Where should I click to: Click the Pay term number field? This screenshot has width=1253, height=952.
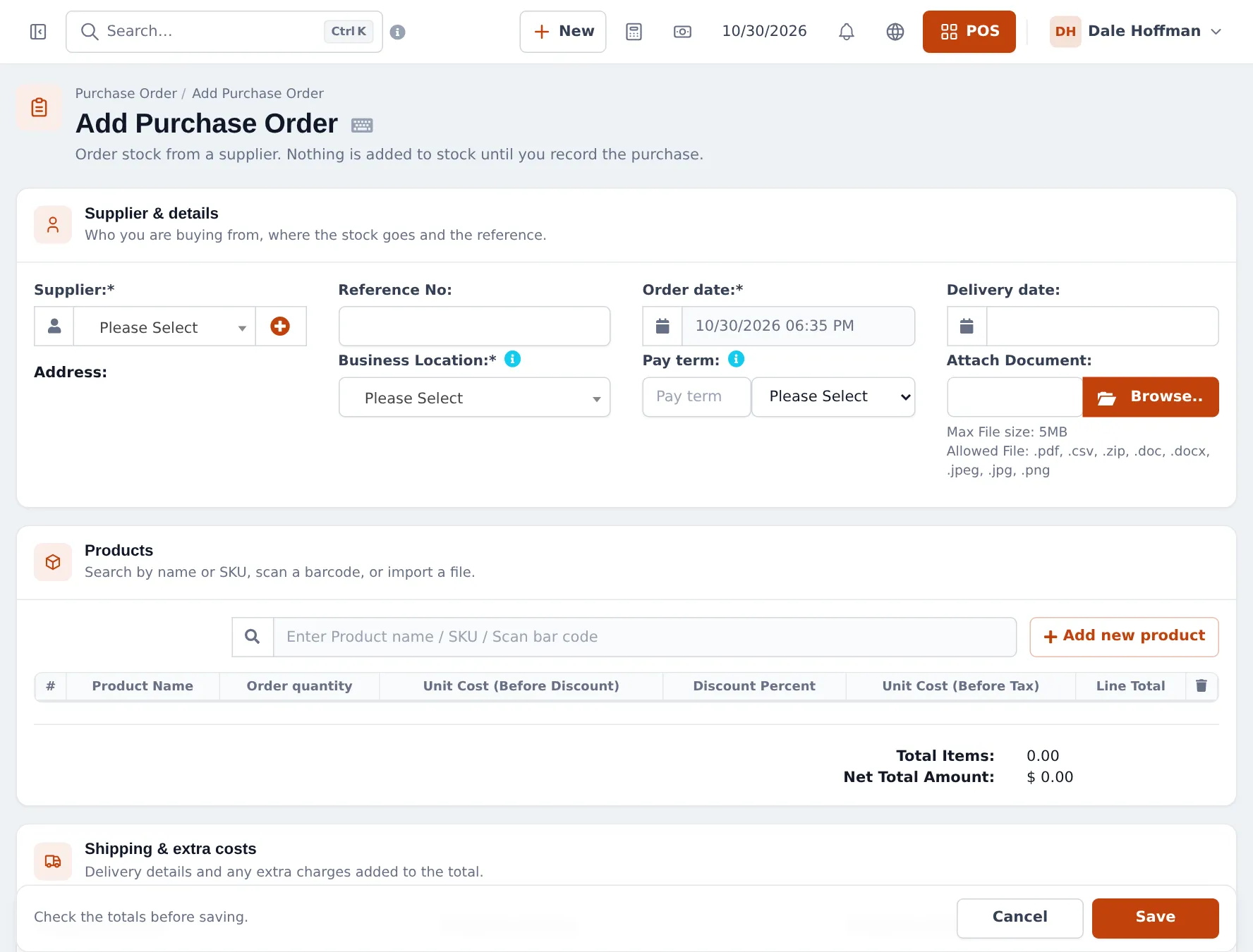pos(696,397)
